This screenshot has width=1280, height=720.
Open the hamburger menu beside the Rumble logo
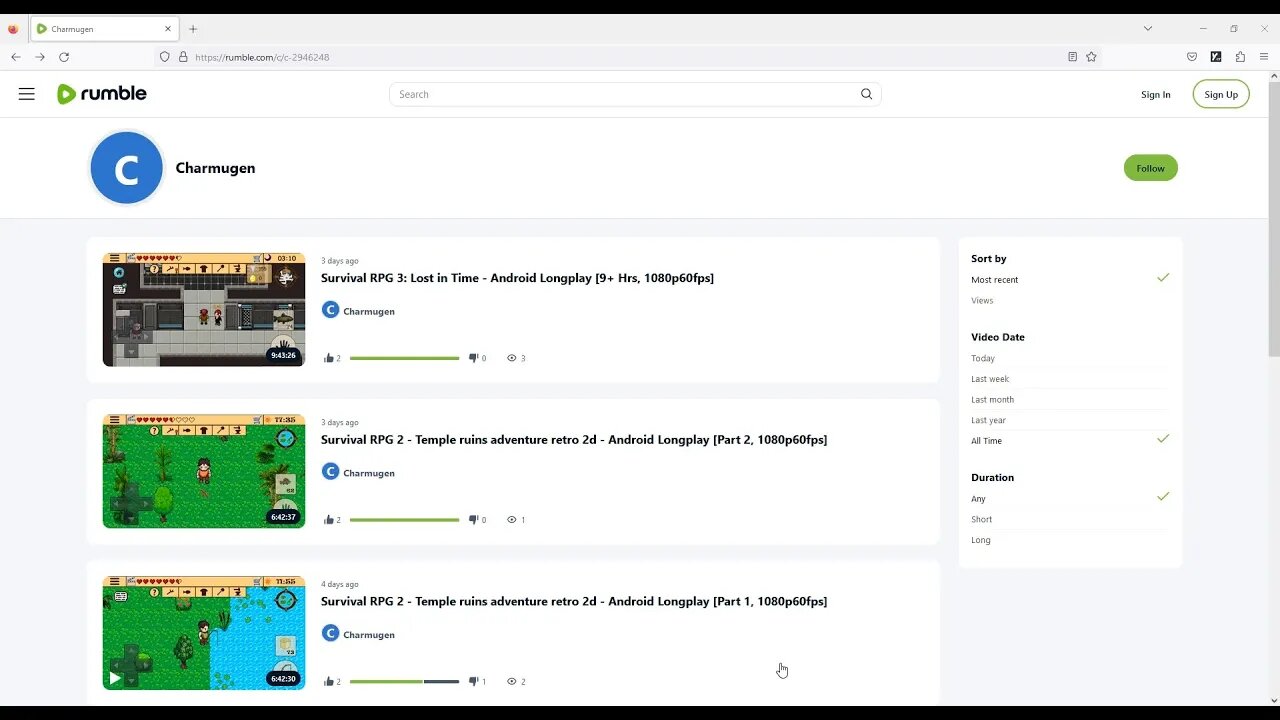(x=27, y=94)
